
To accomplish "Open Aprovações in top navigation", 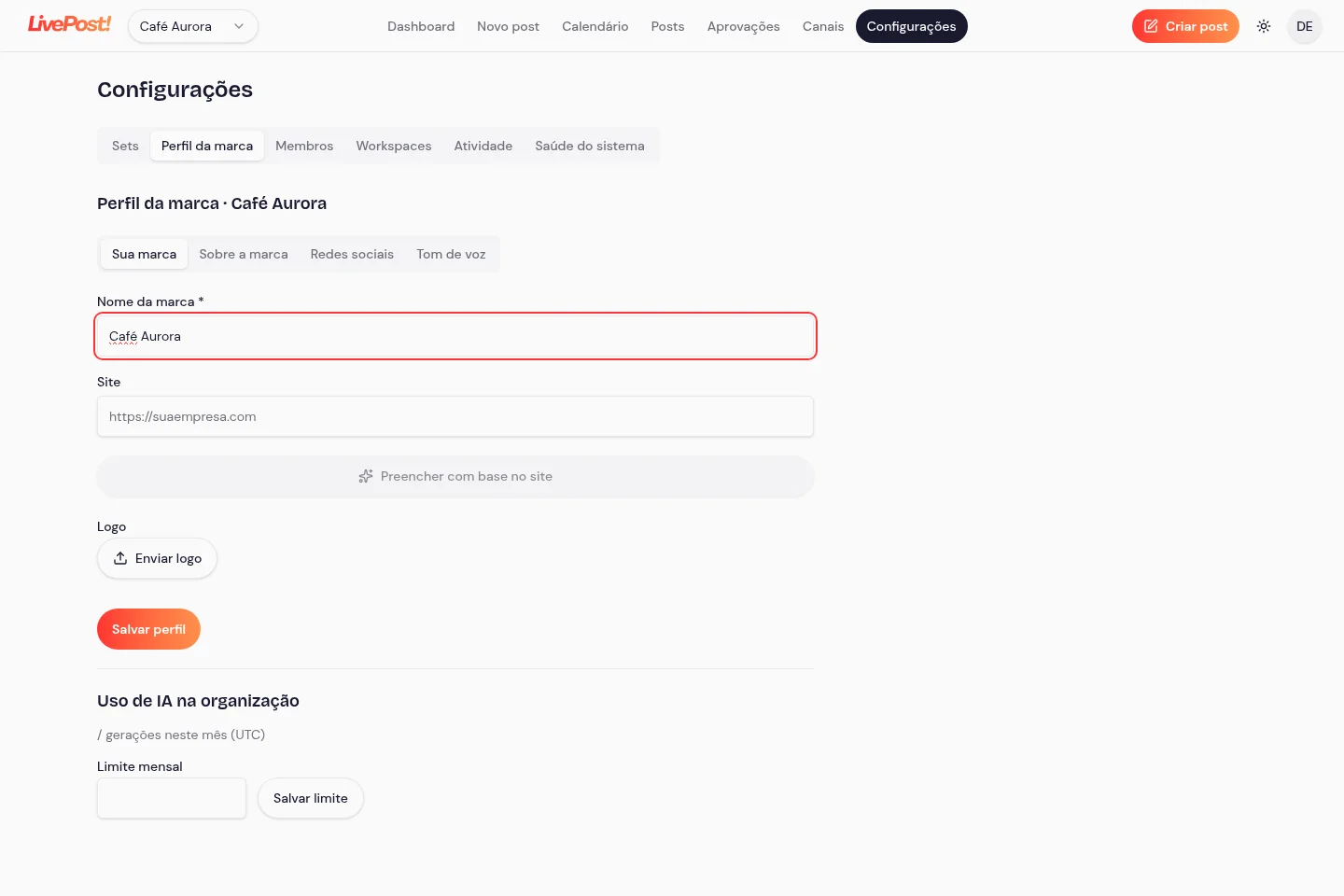I will (x=743, y=26).
